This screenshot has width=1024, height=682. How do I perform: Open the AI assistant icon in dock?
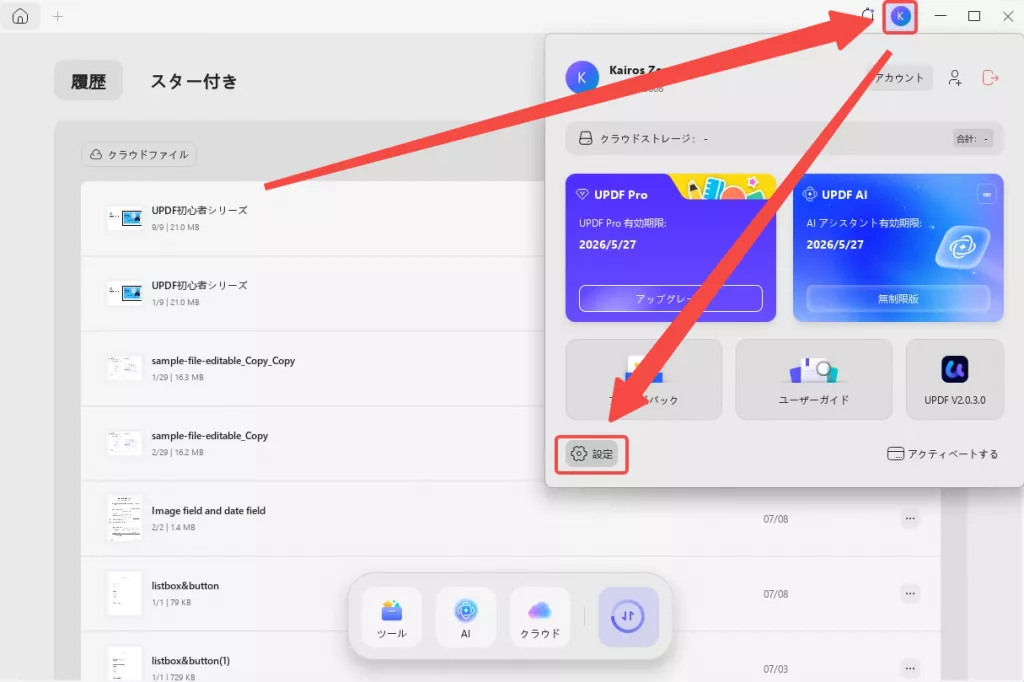[466, 618]
